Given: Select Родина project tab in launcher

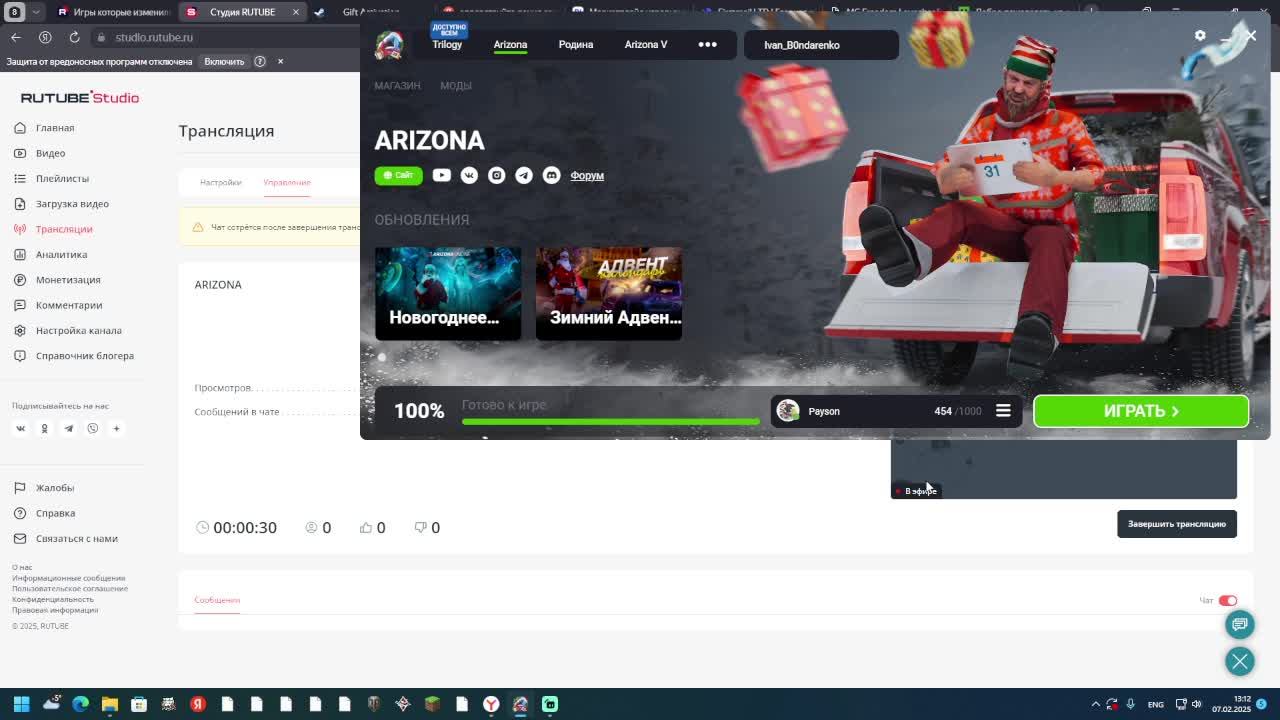Looking at the screenshot, I should 576,44.
